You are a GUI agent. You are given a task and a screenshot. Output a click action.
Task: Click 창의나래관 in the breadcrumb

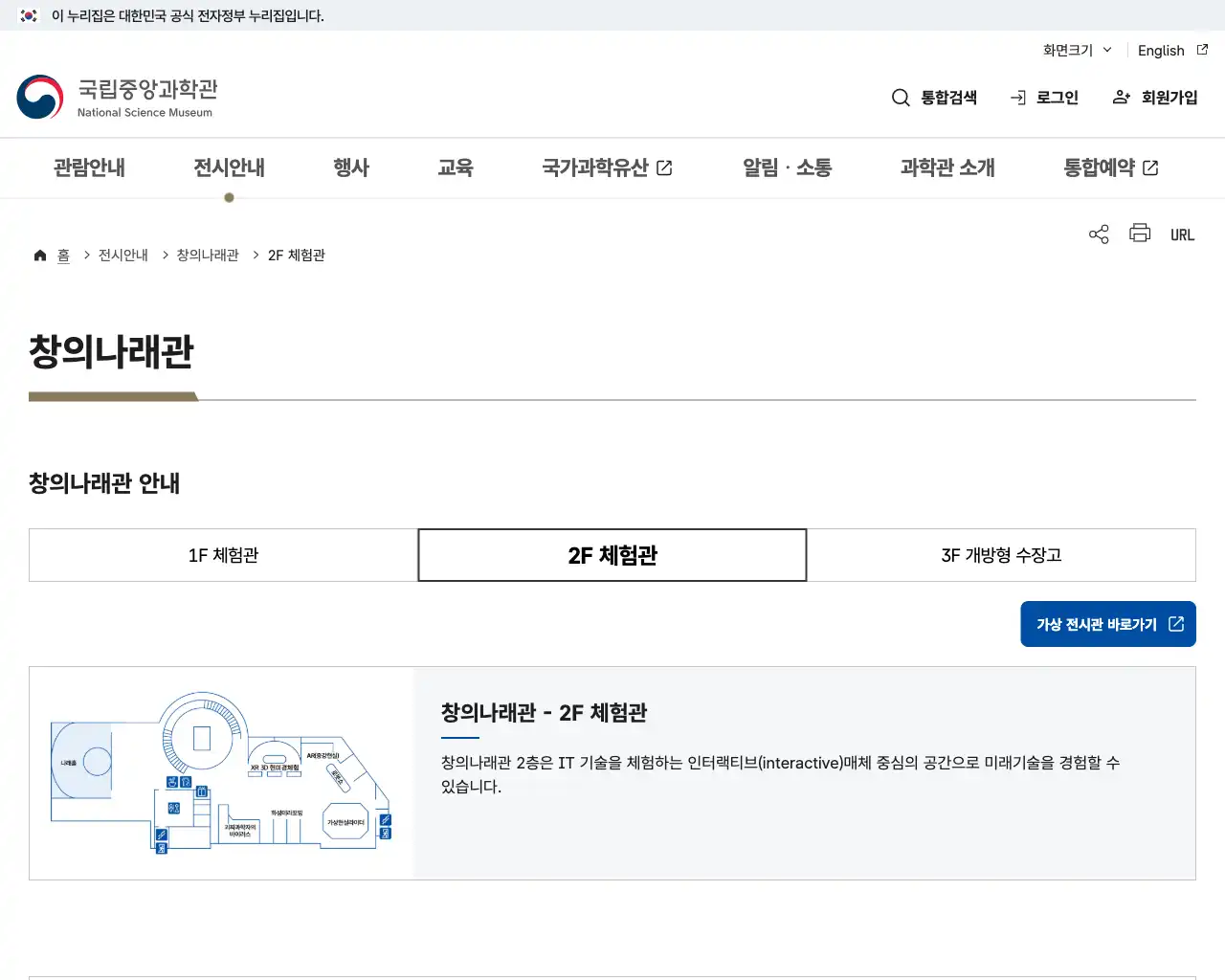[x=205, y=255]
